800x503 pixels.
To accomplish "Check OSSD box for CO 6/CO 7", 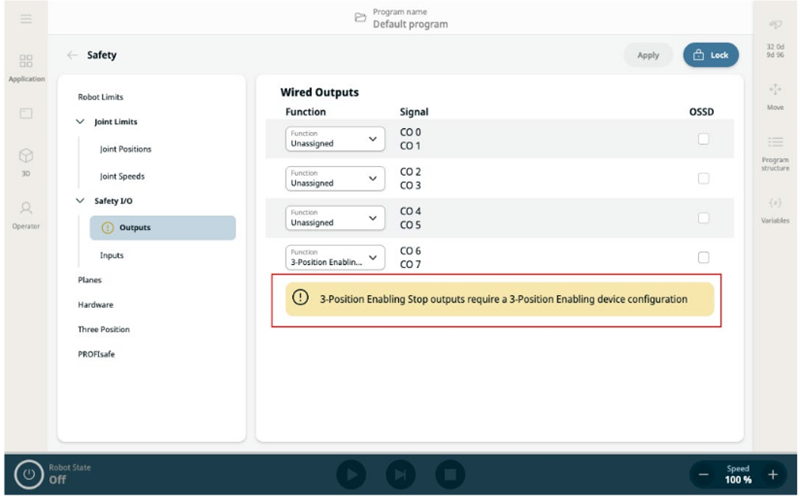I will pyautogui.click(x=703, y=257).
